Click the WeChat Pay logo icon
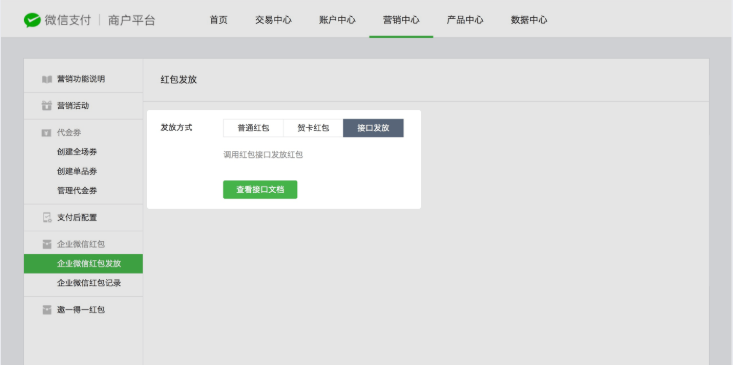 point(32,20)
